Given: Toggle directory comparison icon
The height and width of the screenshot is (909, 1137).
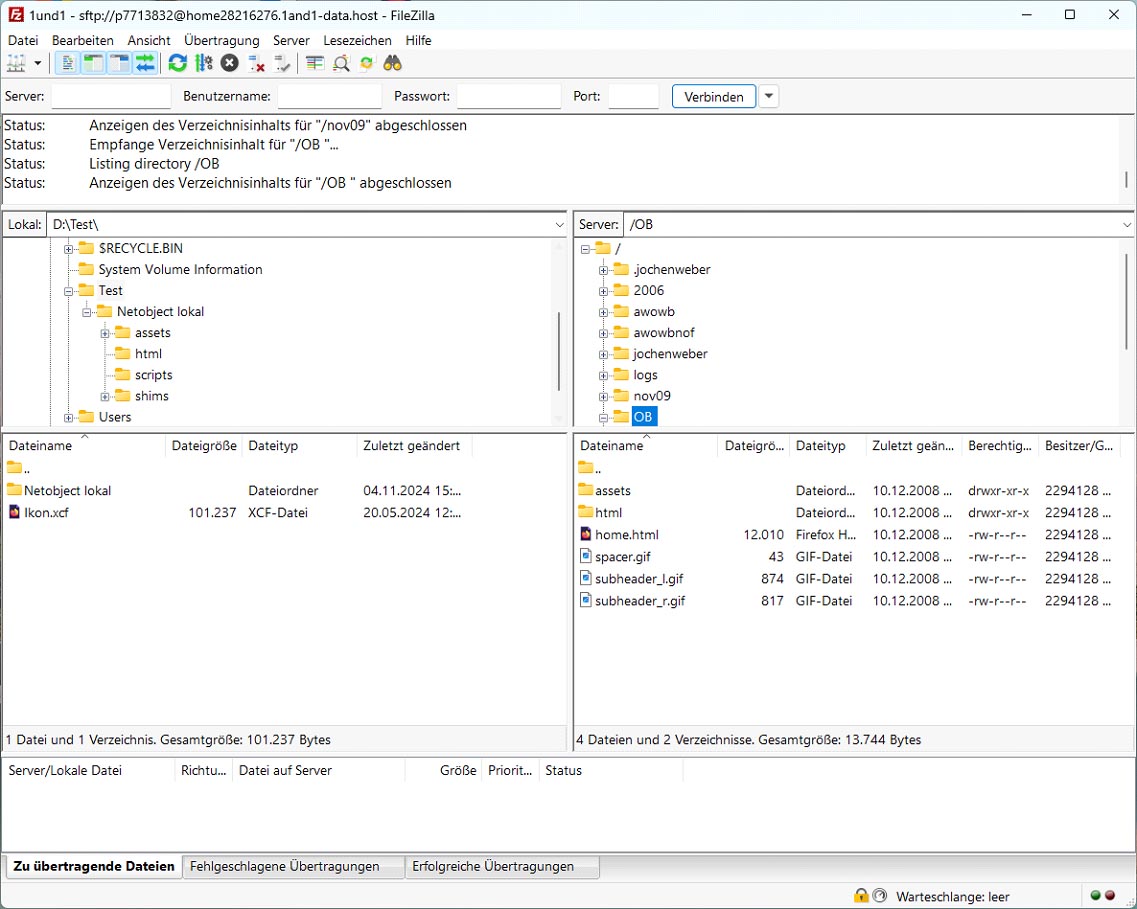Looking at the screenshot, I should point(341,63).
